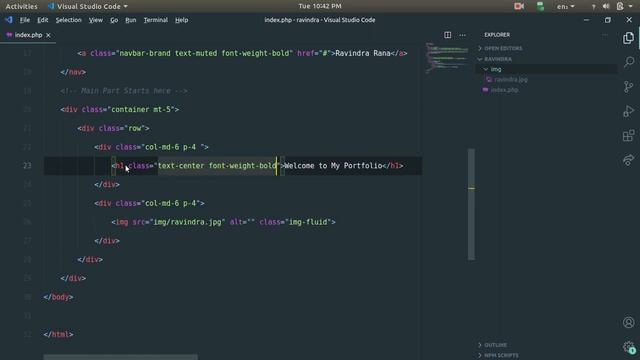
Task: Open the Accounts menu icon
Action: pos(629,322)
